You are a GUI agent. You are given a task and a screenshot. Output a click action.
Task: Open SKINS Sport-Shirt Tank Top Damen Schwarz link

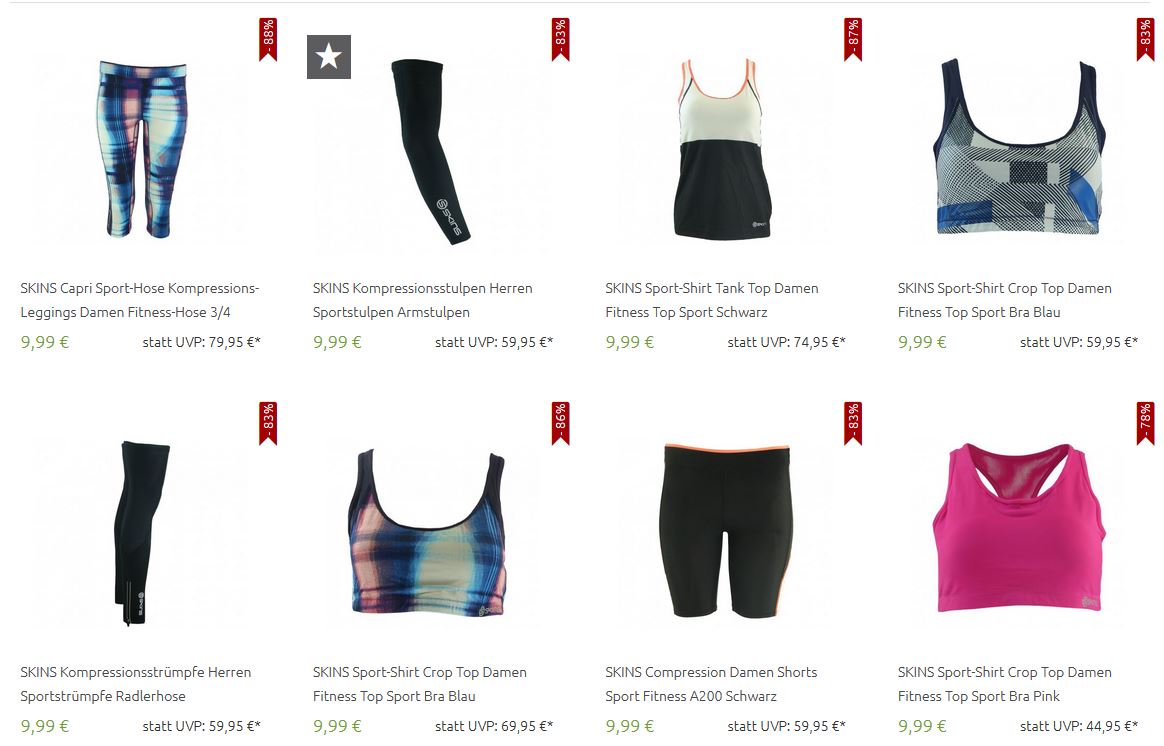(712, 300)
